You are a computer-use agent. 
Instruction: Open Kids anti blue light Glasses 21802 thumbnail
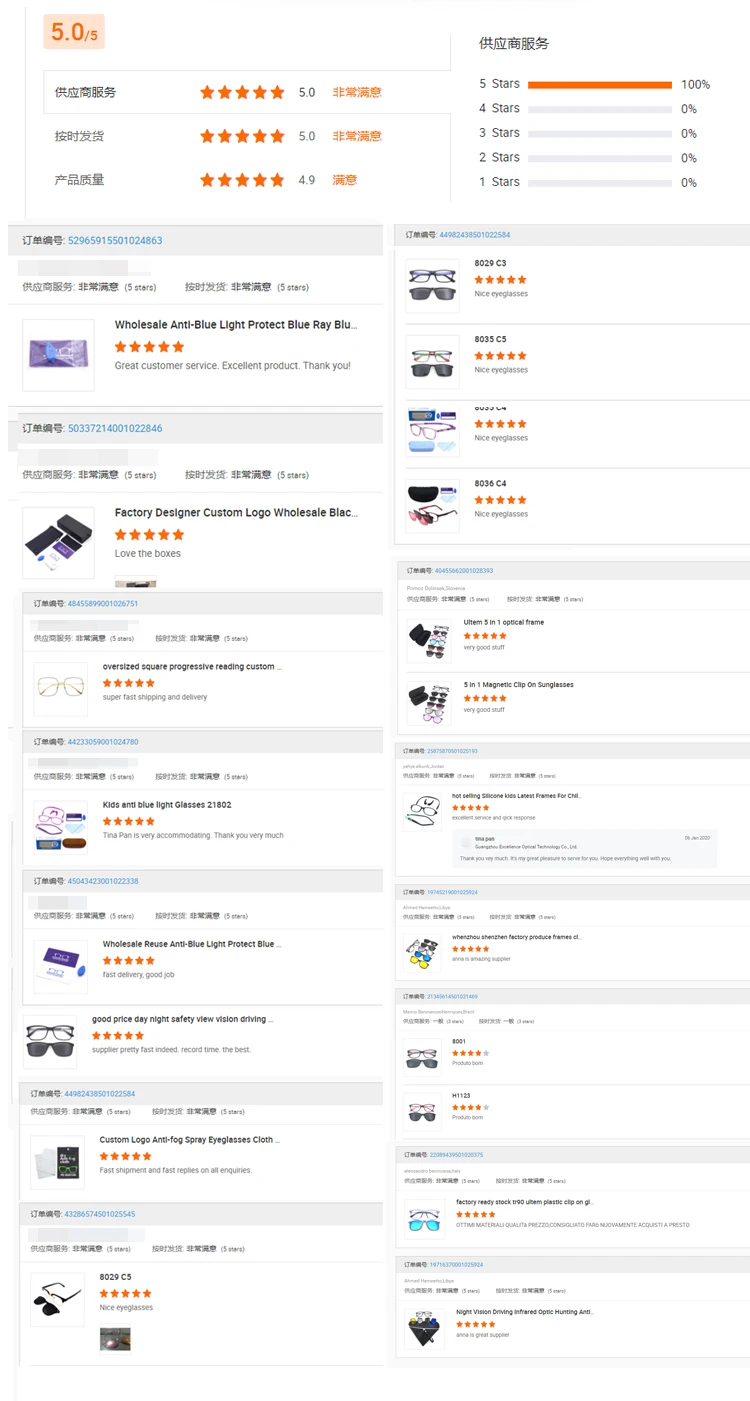[60, 827]
